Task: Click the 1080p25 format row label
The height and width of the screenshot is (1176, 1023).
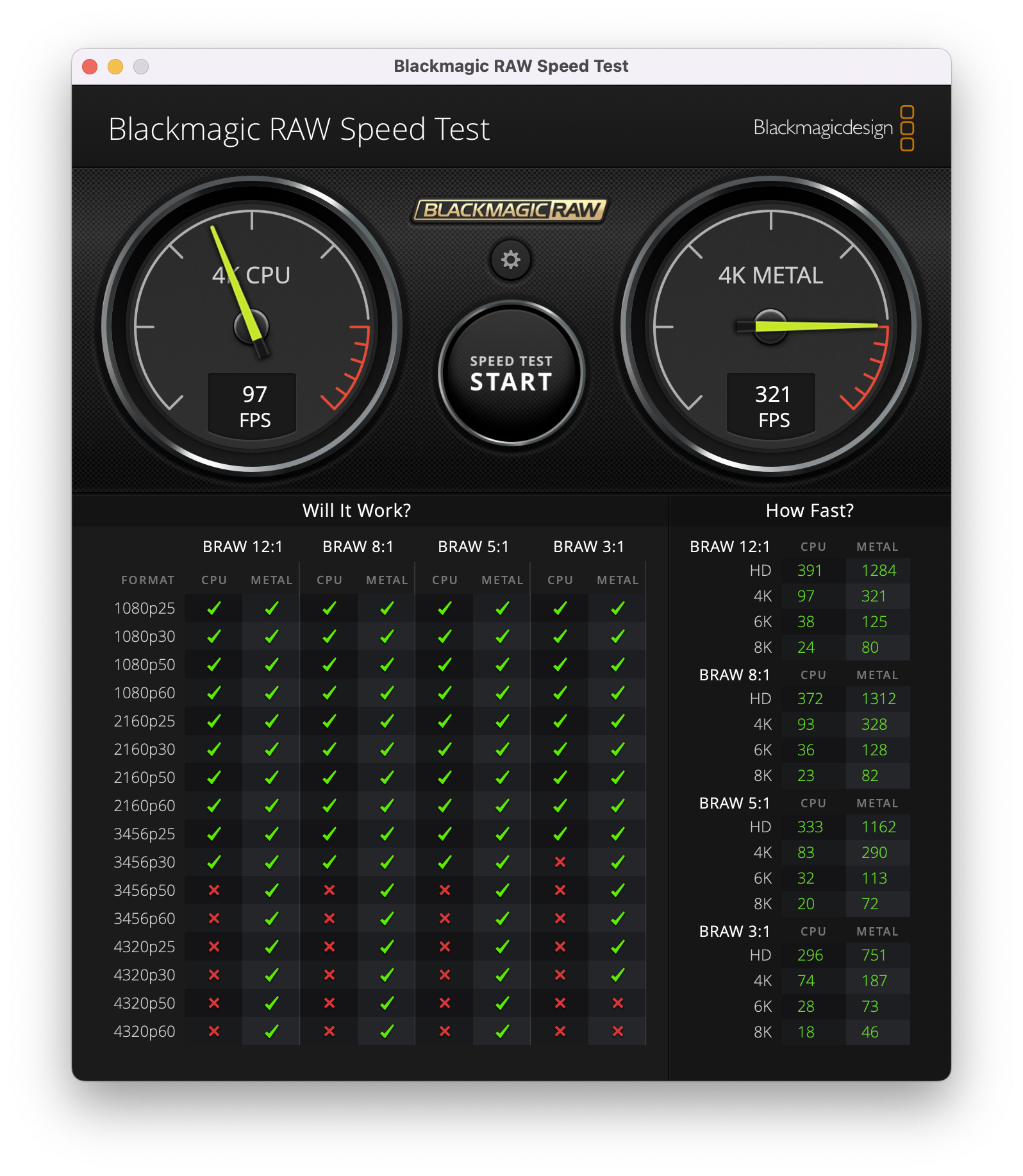Action: [x=144, y=609]
